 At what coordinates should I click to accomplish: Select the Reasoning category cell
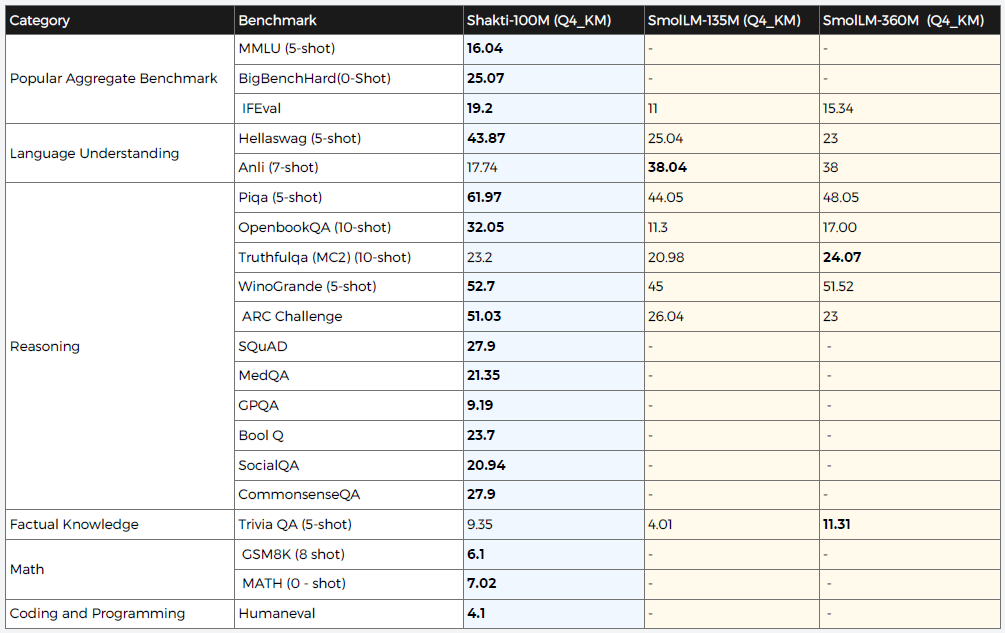tap(44, 346)
